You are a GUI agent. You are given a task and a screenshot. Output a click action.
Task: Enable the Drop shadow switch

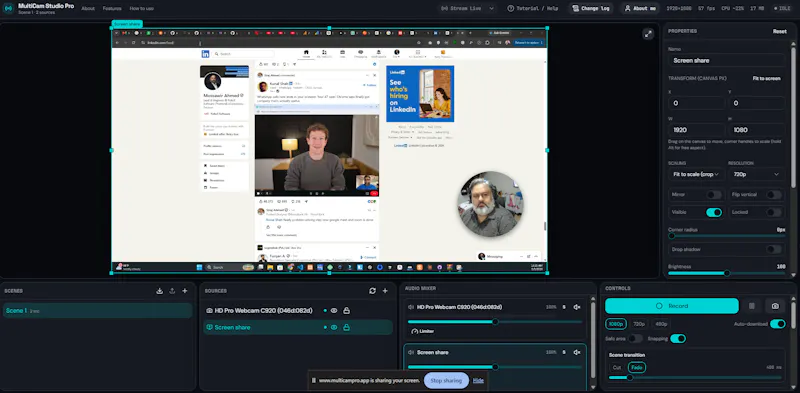[x=773, y=249]
